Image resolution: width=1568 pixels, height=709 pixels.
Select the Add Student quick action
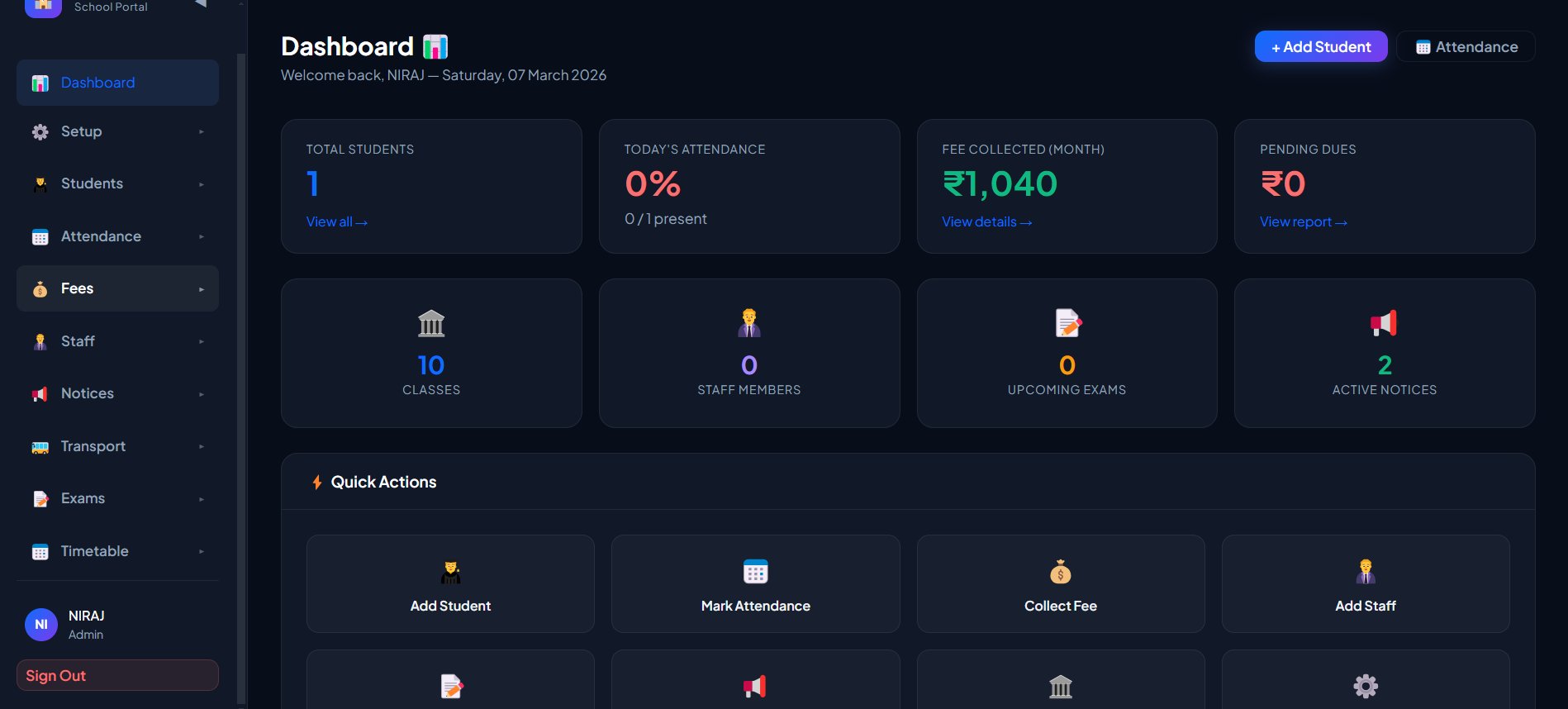tap(451, 584)
